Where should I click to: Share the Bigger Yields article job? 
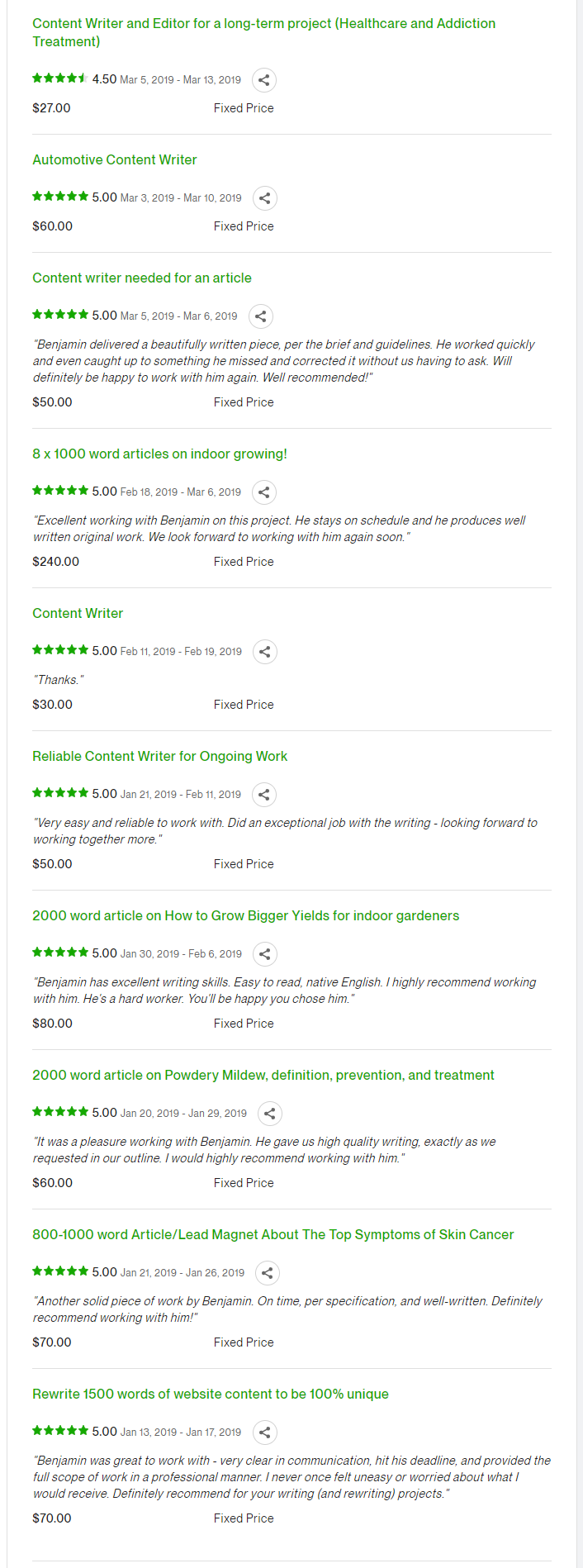265,954
